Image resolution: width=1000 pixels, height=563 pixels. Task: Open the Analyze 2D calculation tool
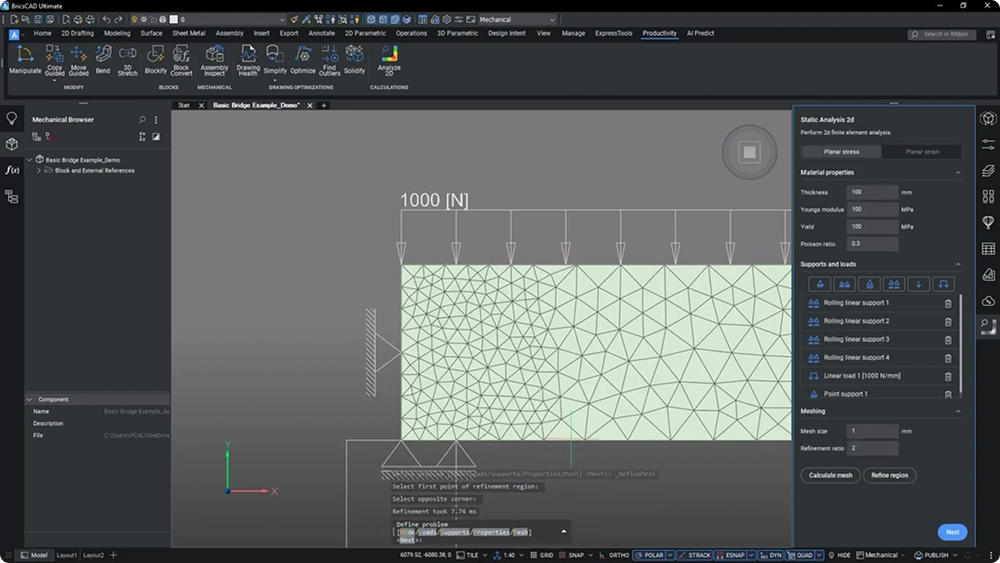pos(389,59)
